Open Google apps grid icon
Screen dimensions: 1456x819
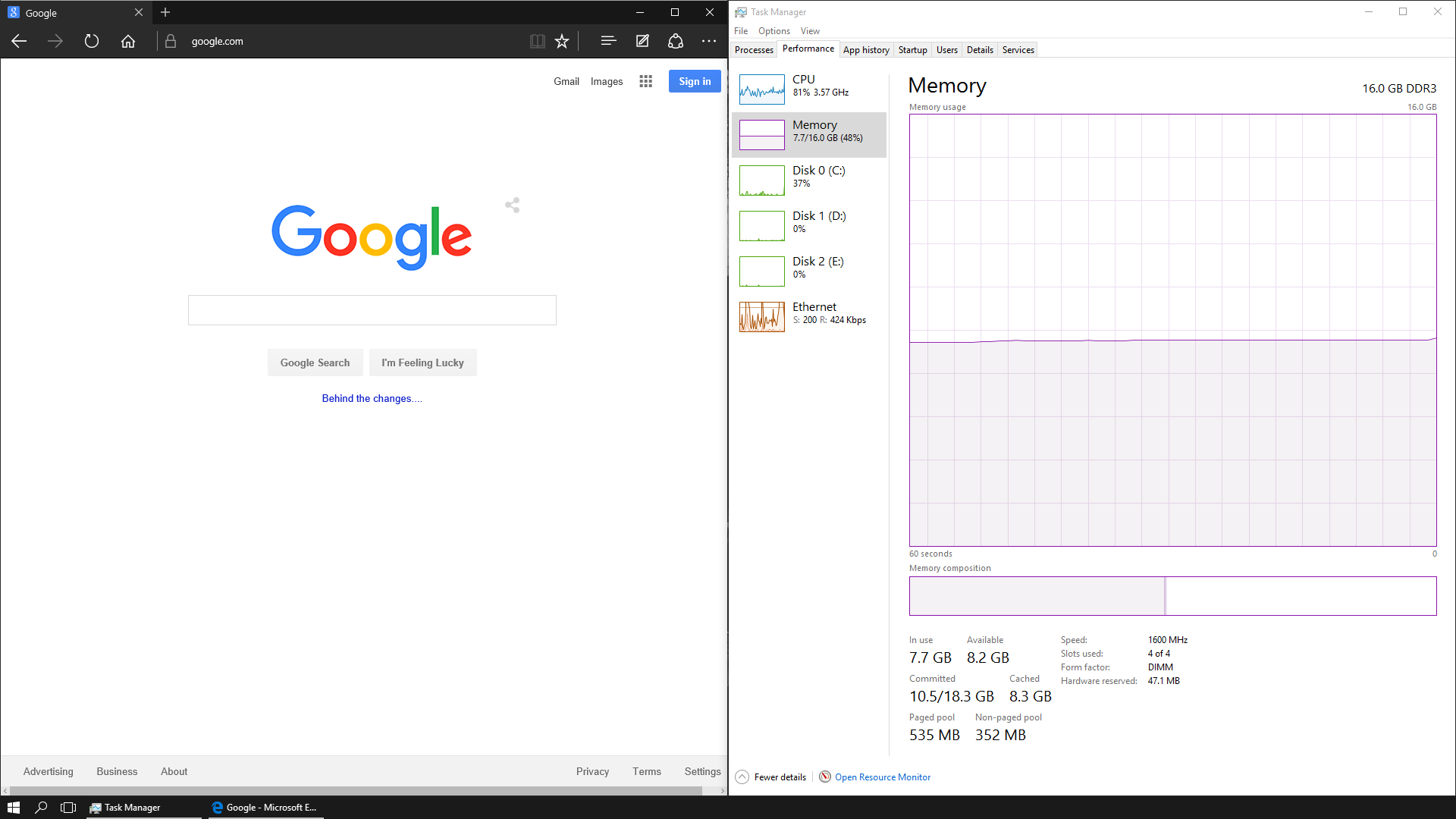click(x=645, y=81)
